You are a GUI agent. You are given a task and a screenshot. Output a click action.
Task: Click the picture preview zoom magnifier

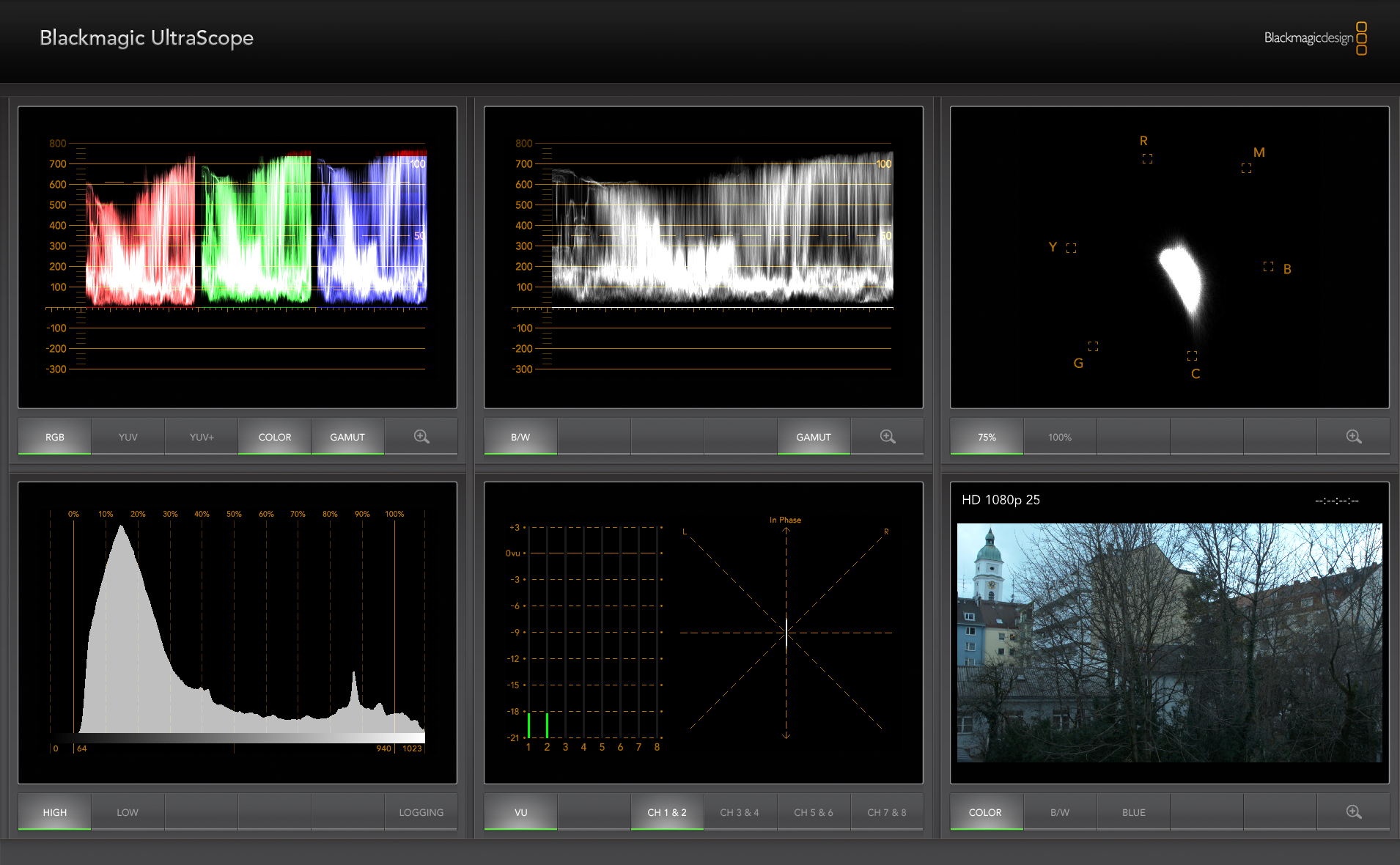[1354, 812]
